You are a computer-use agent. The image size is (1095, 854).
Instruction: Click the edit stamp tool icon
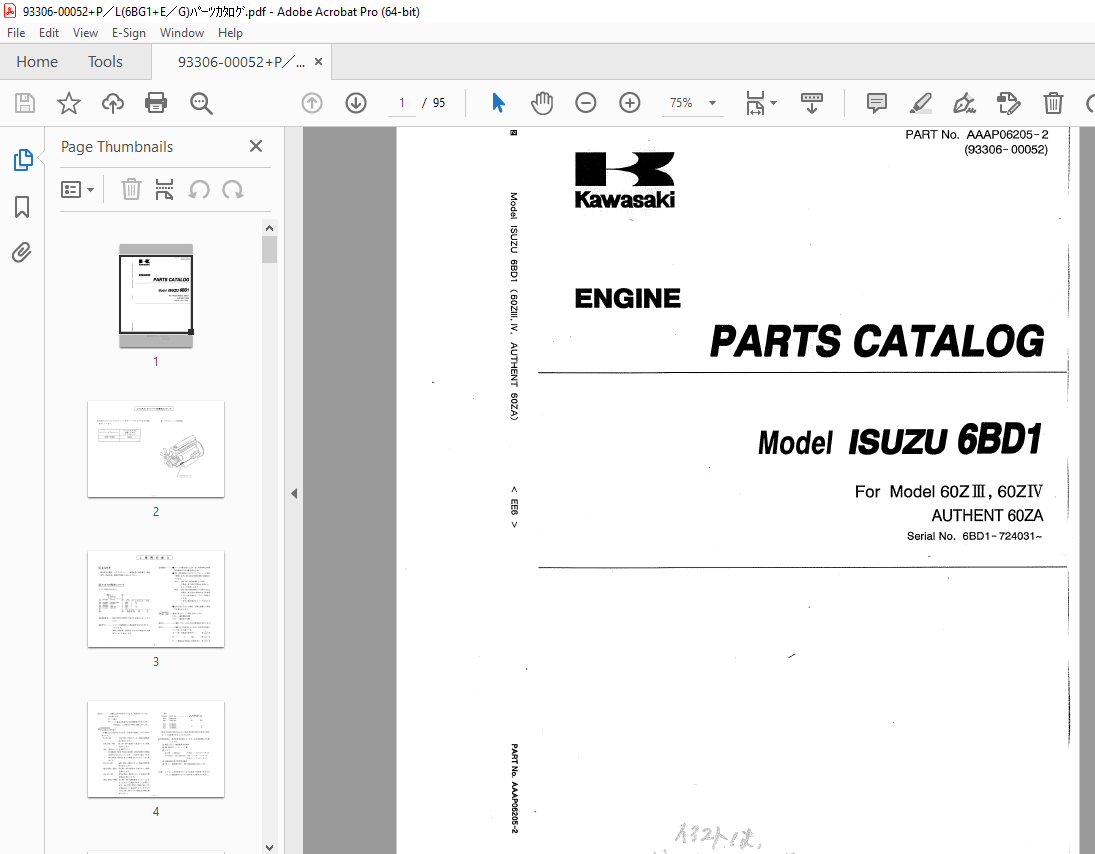(x=1008, y=103)
